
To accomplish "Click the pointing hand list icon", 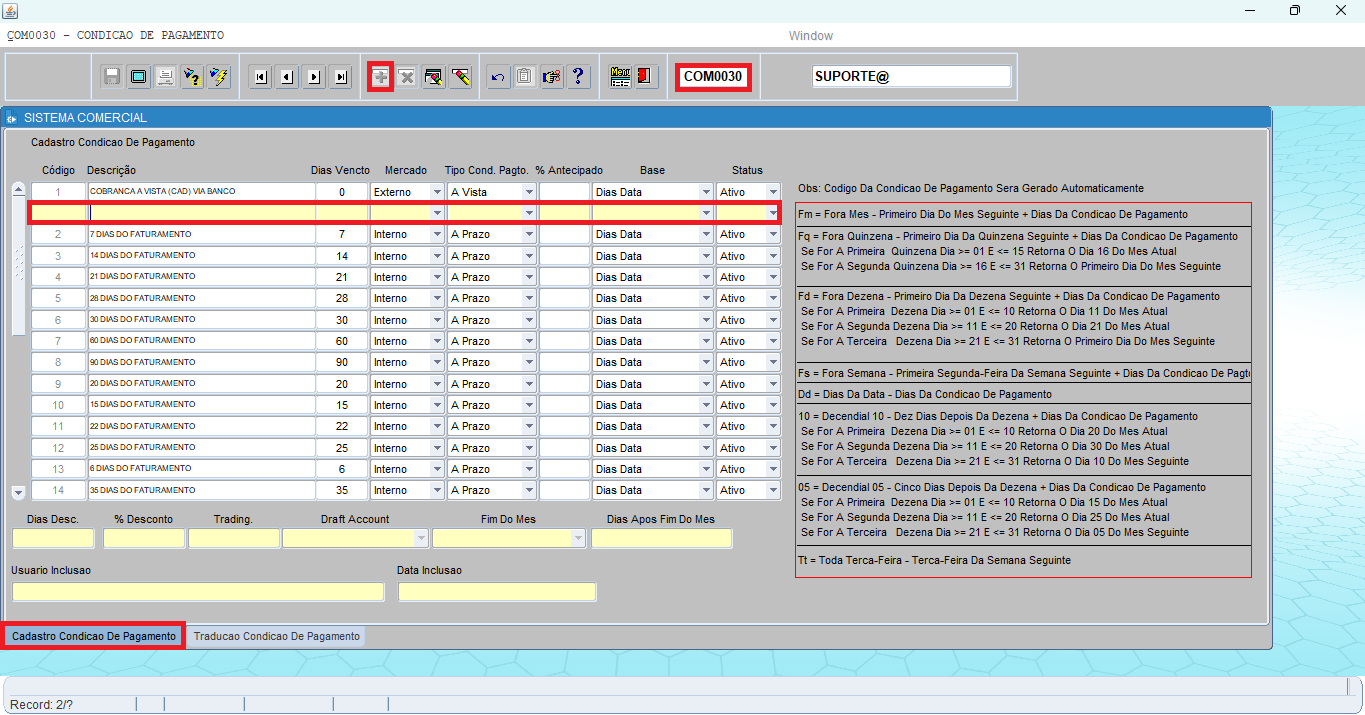I will pos(551,77).
